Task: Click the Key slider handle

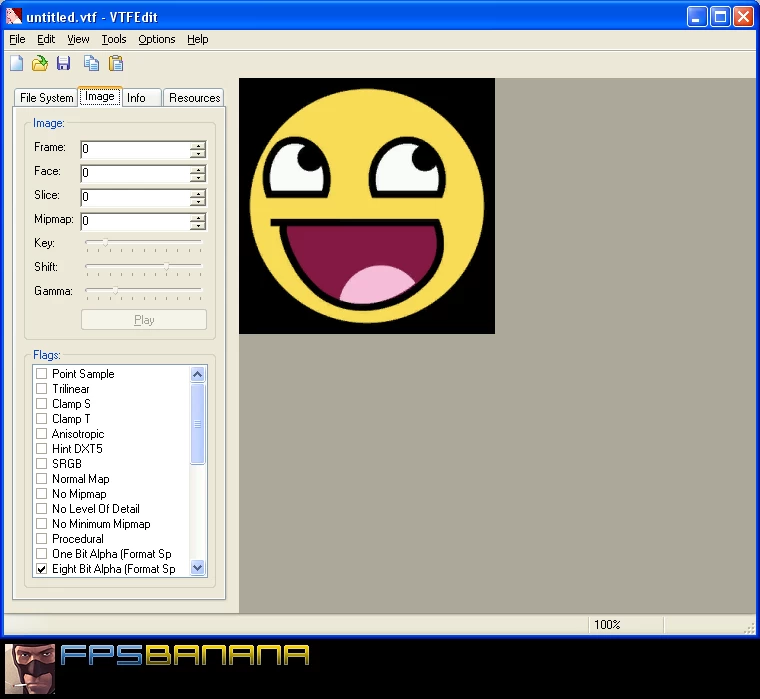Action: click(105, 242)
